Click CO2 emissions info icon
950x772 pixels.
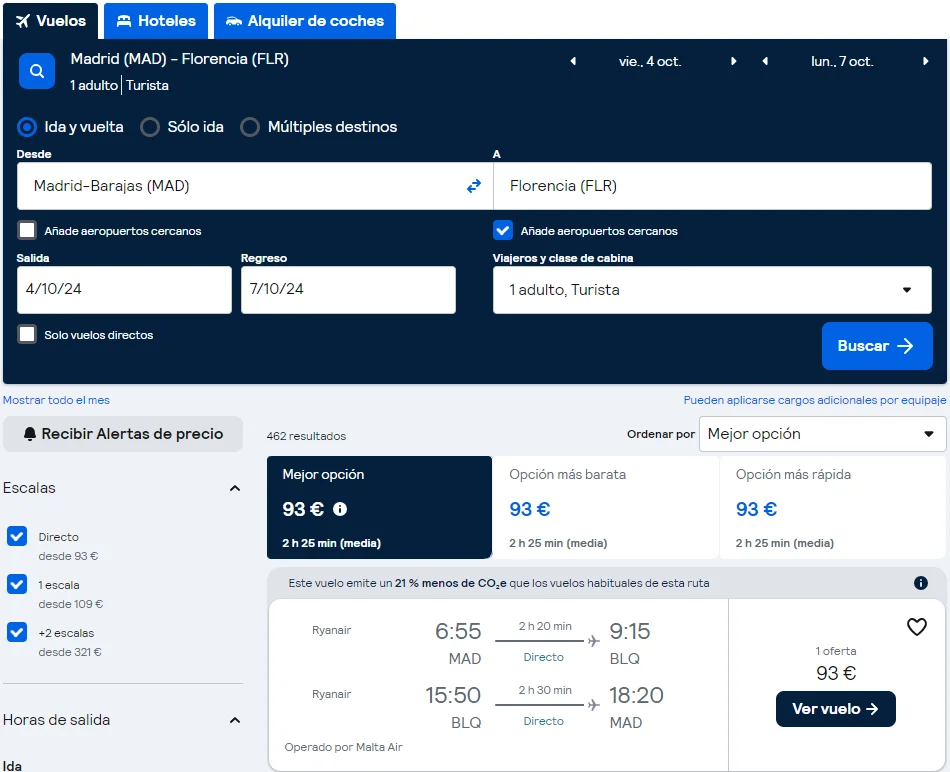click(920, 583)
